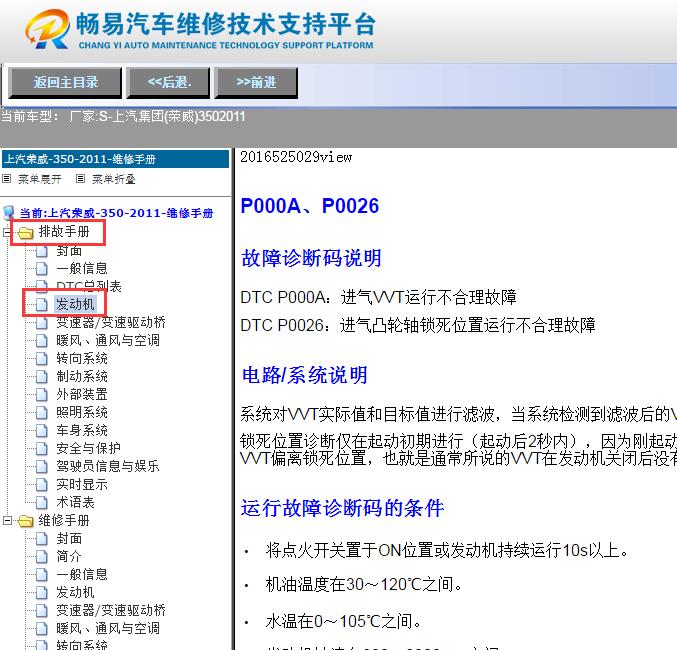
Task: Open 暖风、通风与空调 under 维修手册
Action: 108,628
